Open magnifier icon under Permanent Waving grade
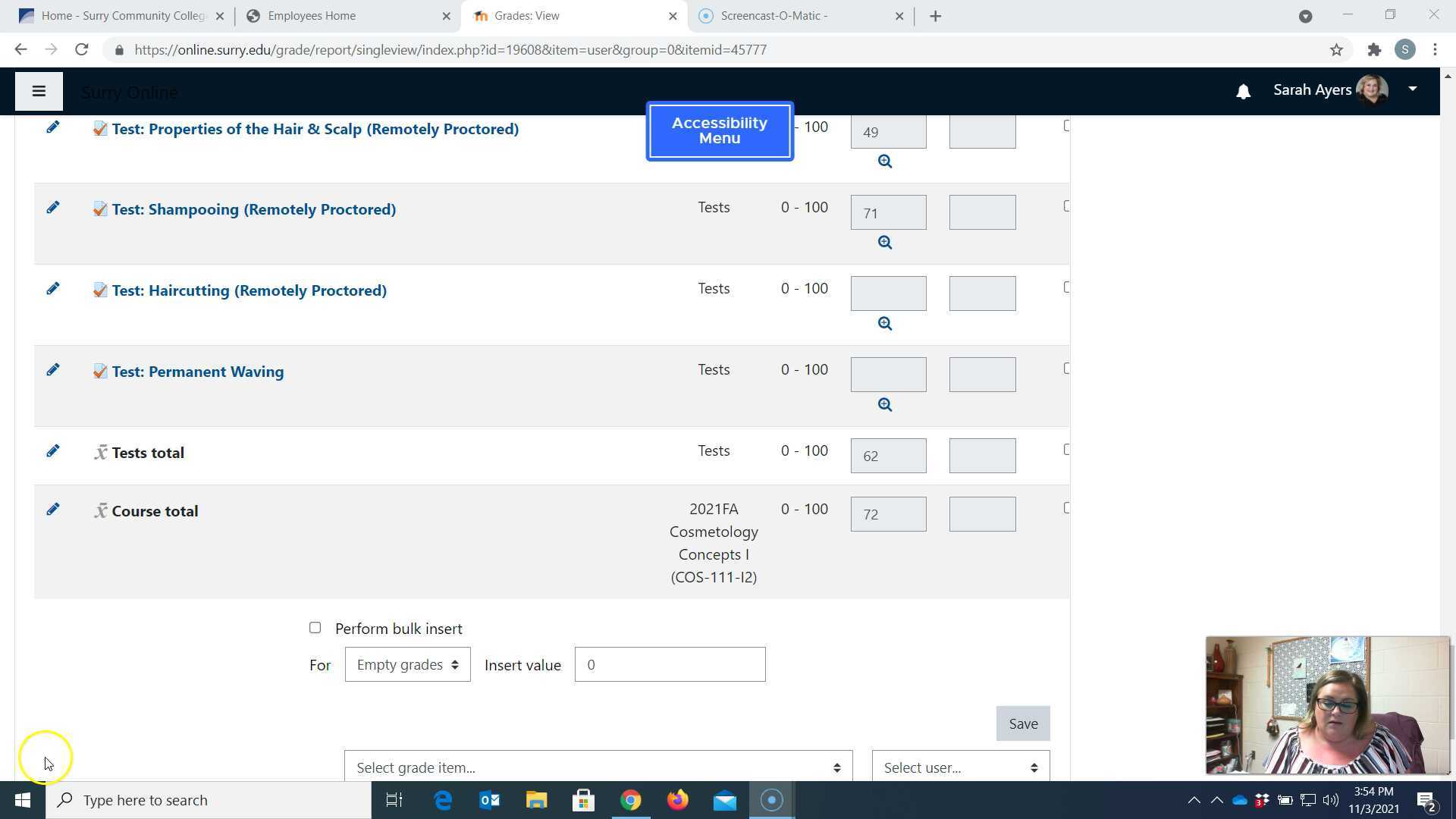Viewport: 1456px width, 819px height. click(884, 405)
